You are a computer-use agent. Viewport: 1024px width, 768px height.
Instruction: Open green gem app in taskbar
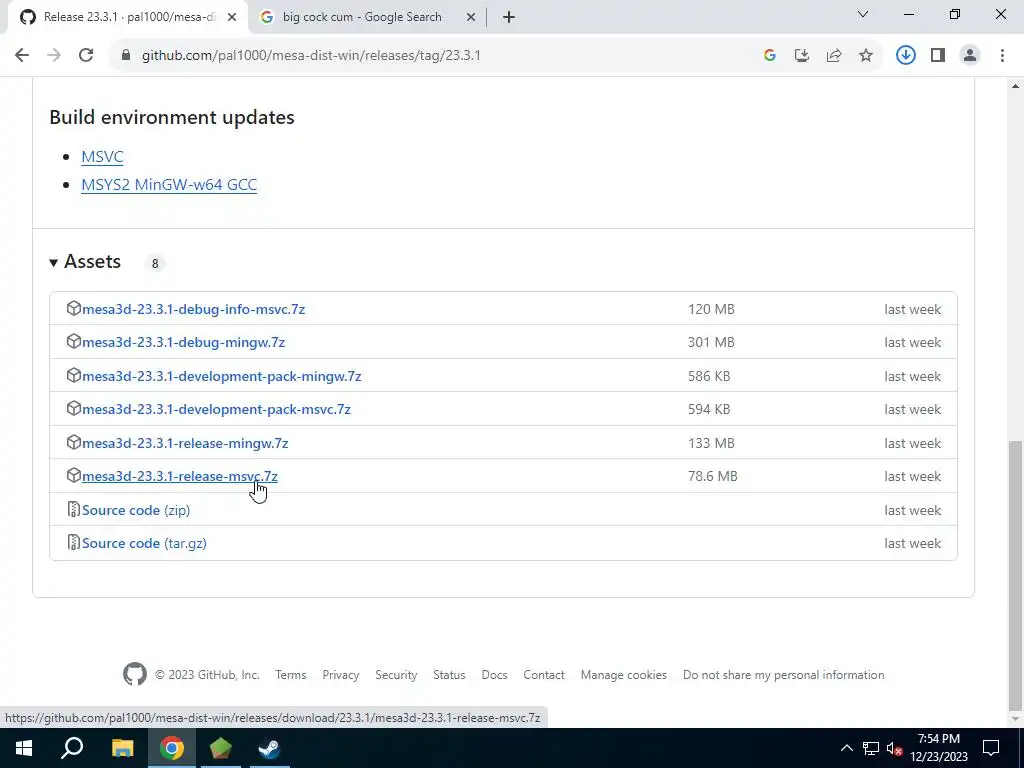point(221,748)
